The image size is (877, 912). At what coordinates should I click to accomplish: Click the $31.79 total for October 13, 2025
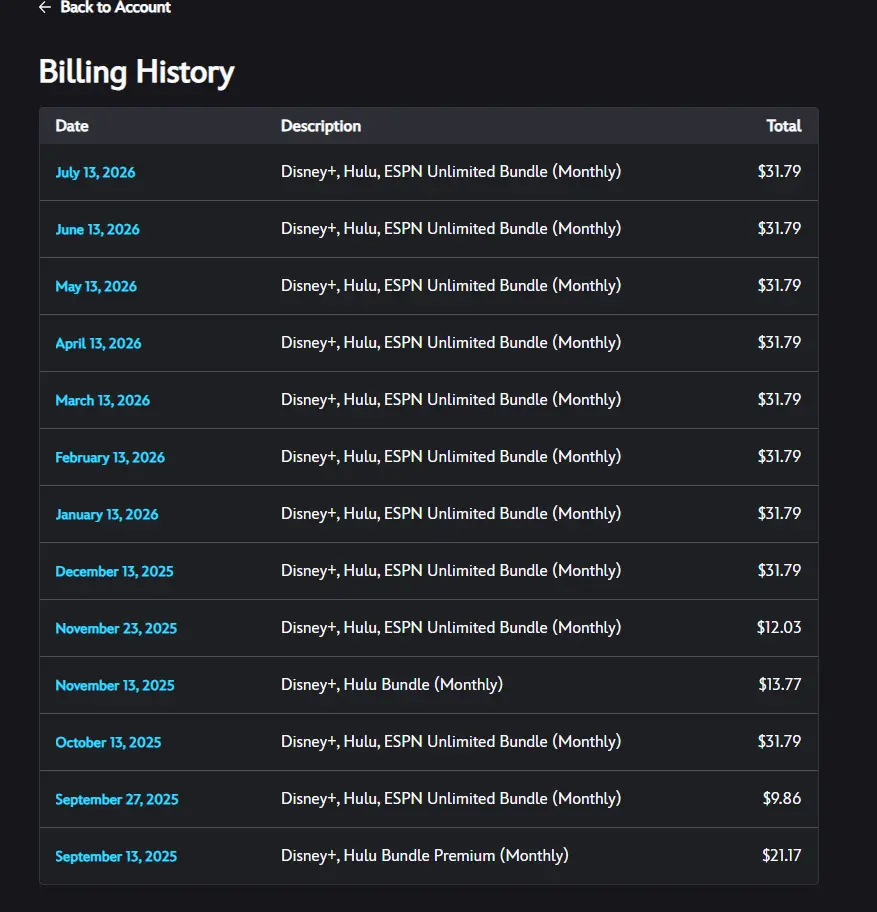(x=779, y=741)
